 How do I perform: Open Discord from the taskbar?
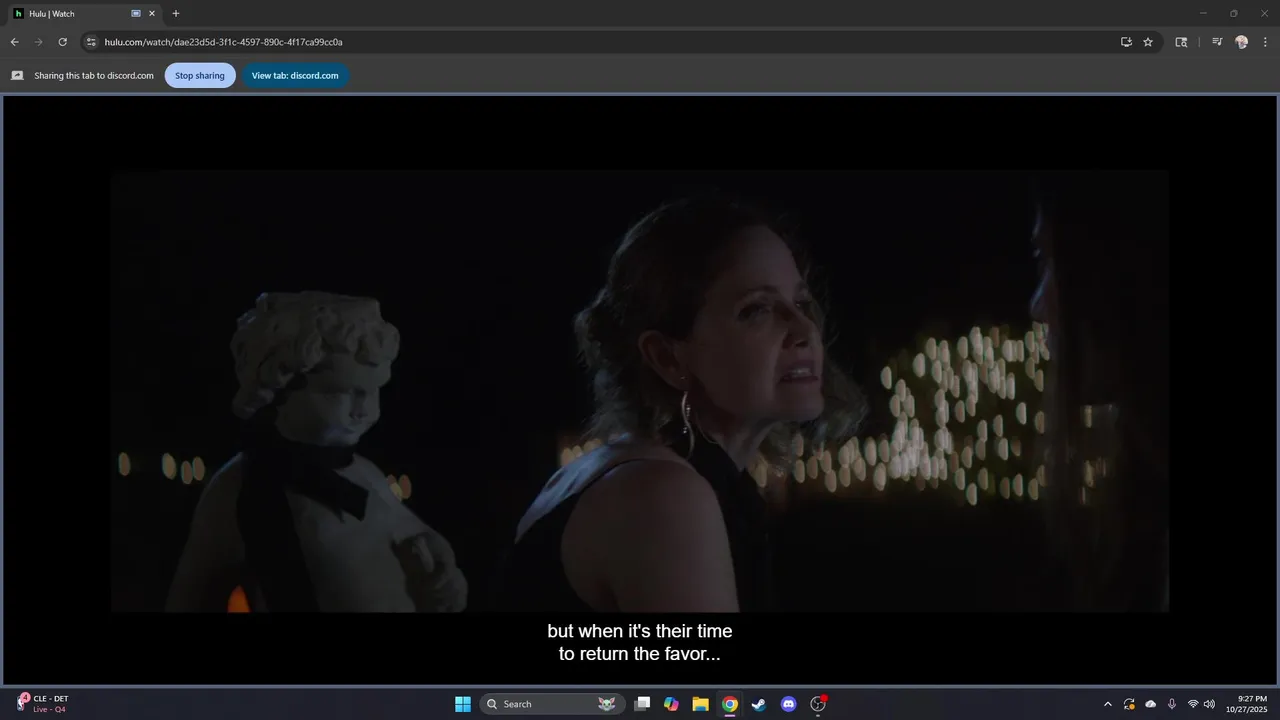[x=788, y=704]
